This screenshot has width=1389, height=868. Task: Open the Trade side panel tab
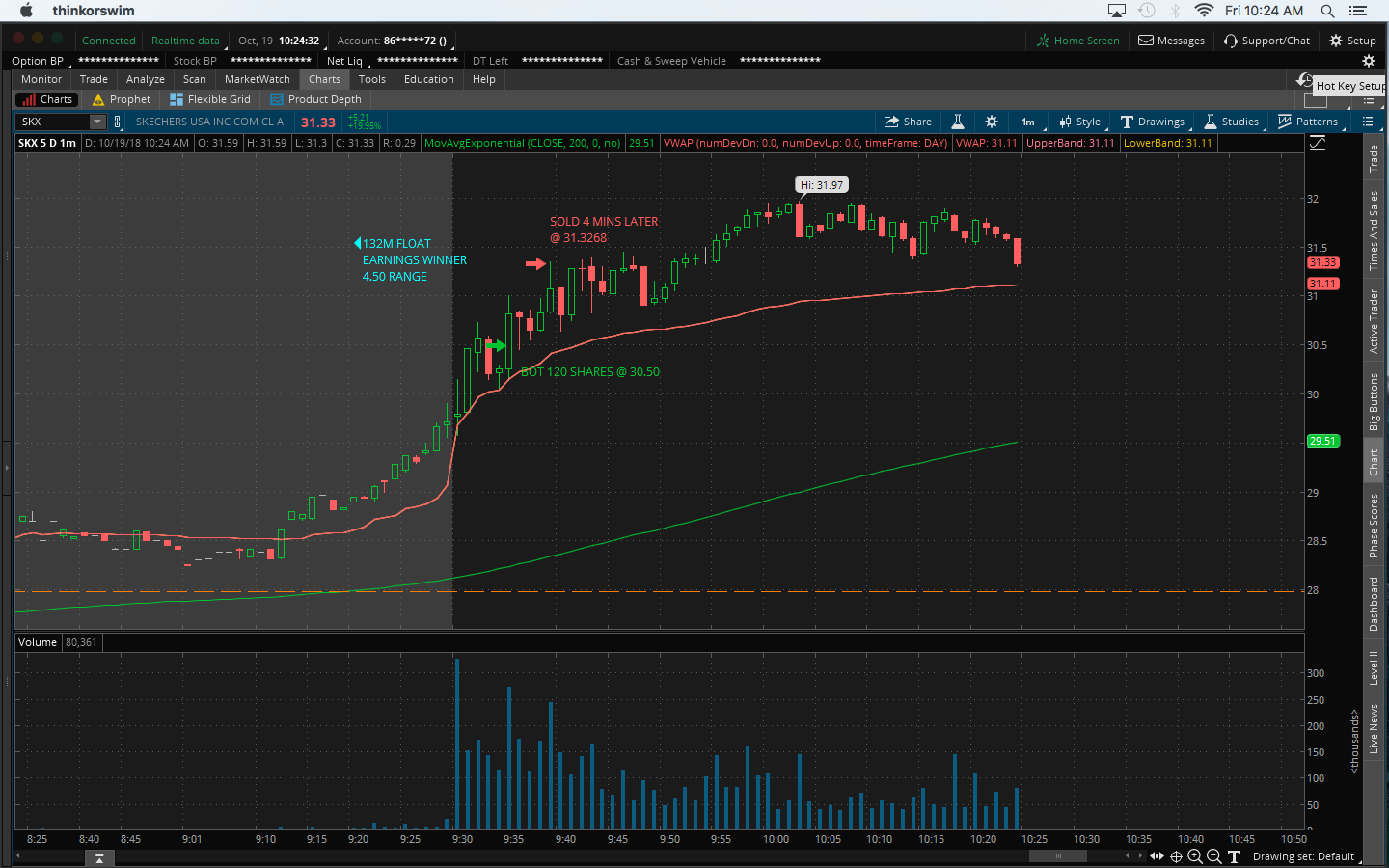(1374, 159)
